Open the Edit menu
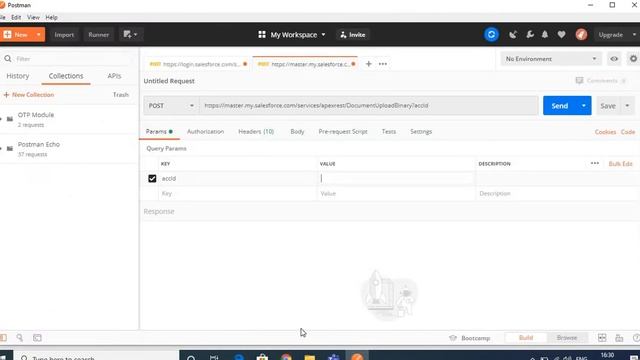640x360 pixels. click(16, 17)
